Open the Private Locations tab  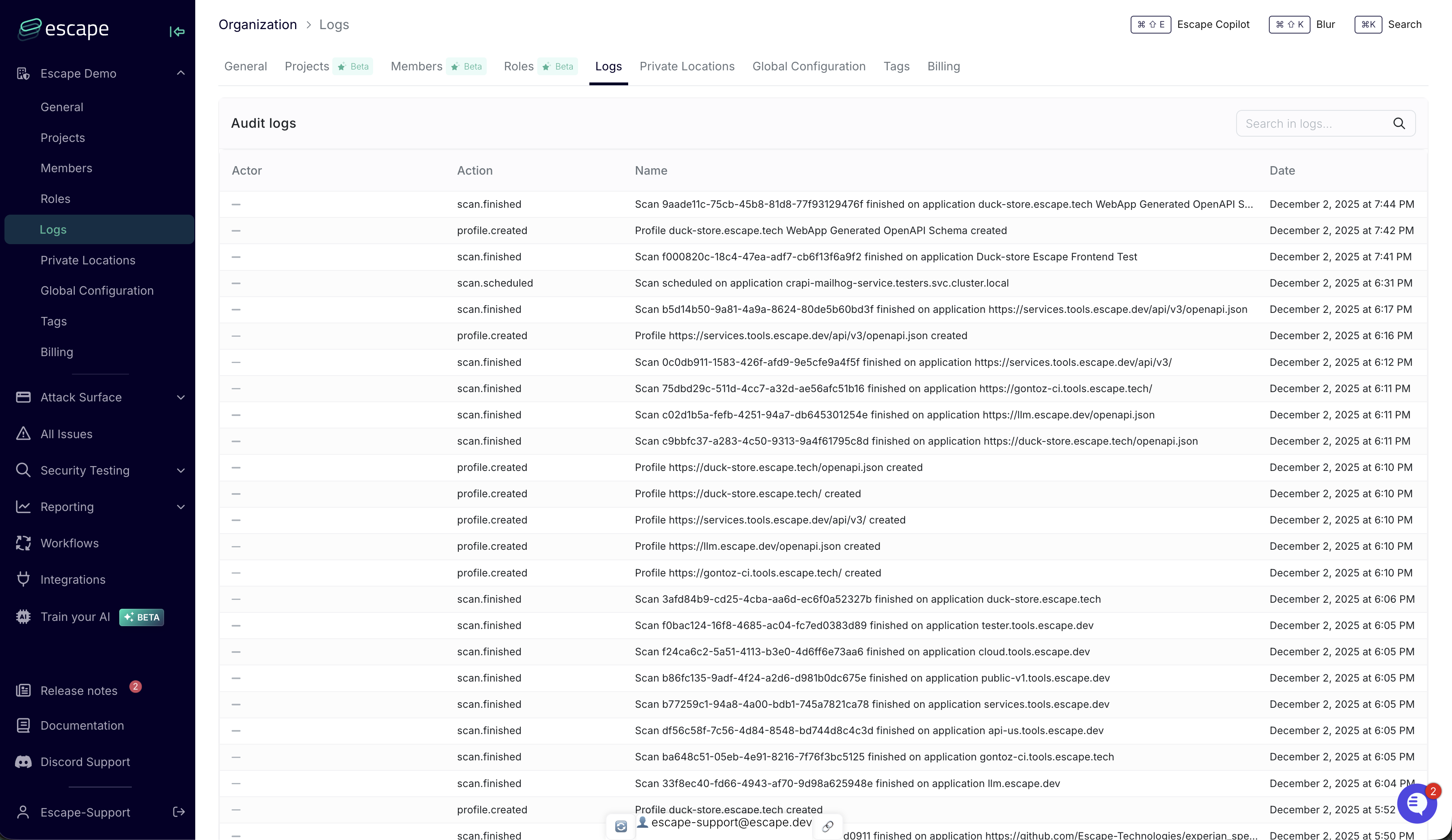point(687,66)
